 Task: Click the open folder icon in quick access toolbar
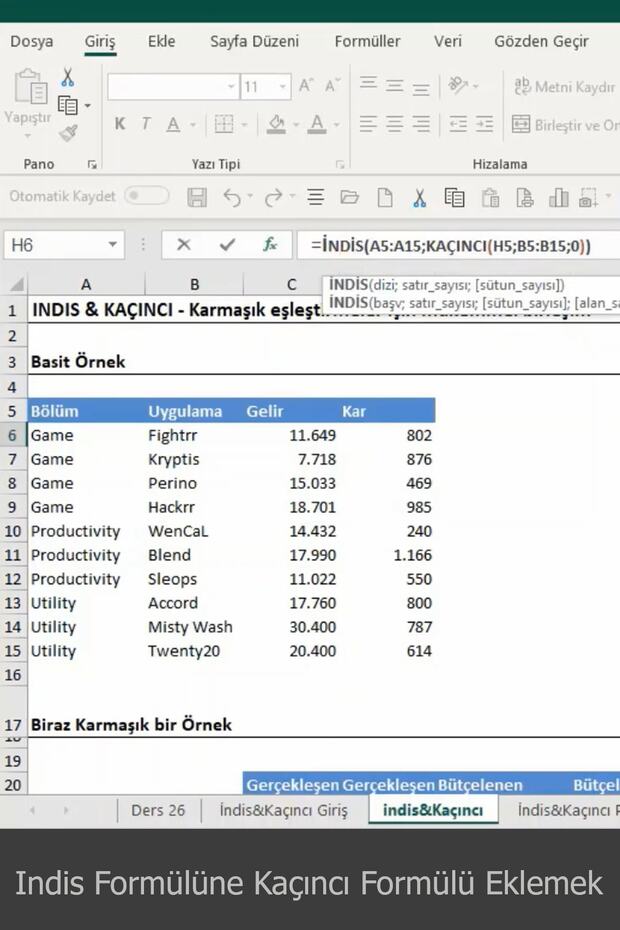349,197
